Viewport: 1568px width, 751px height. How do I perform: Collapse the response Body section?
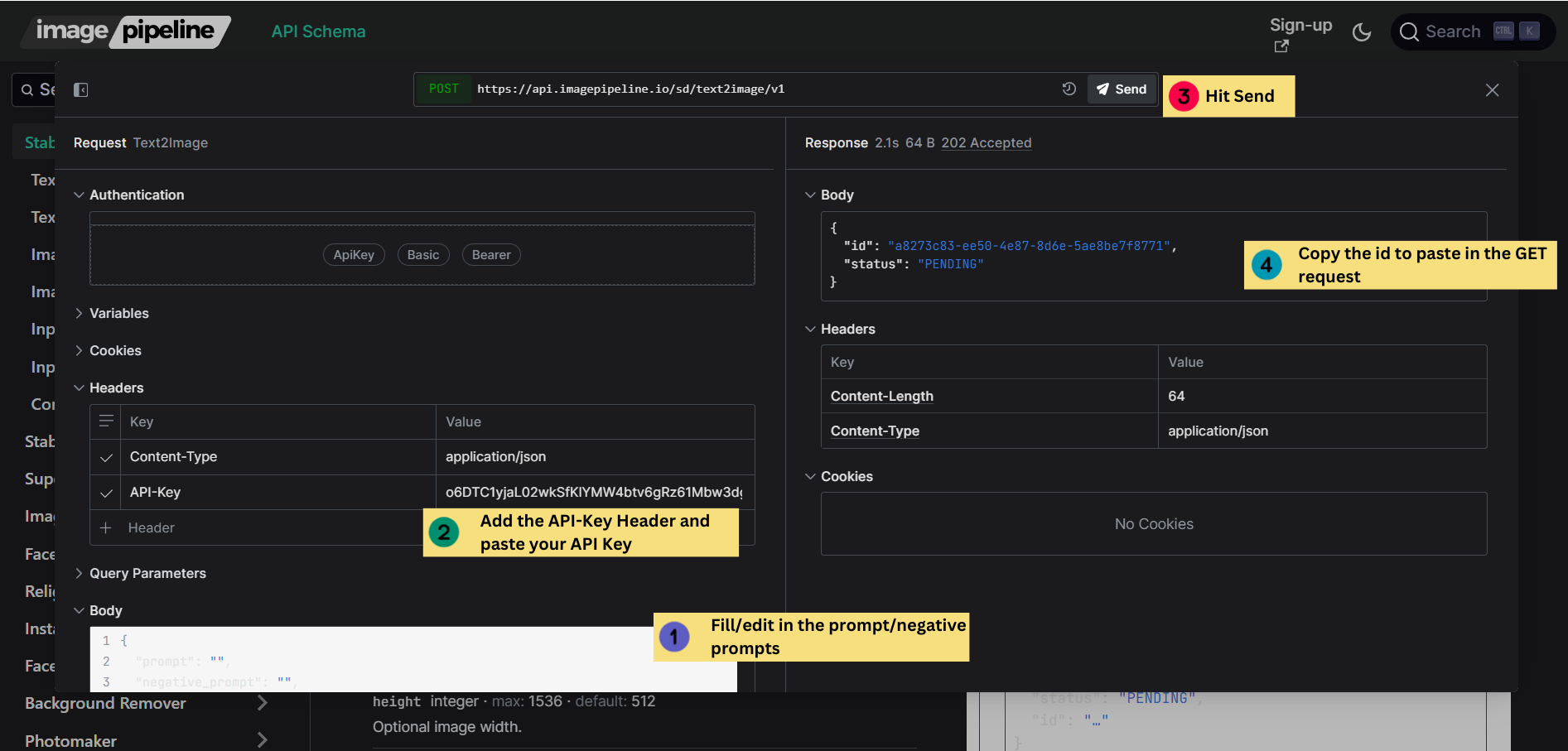click(829, 195)
